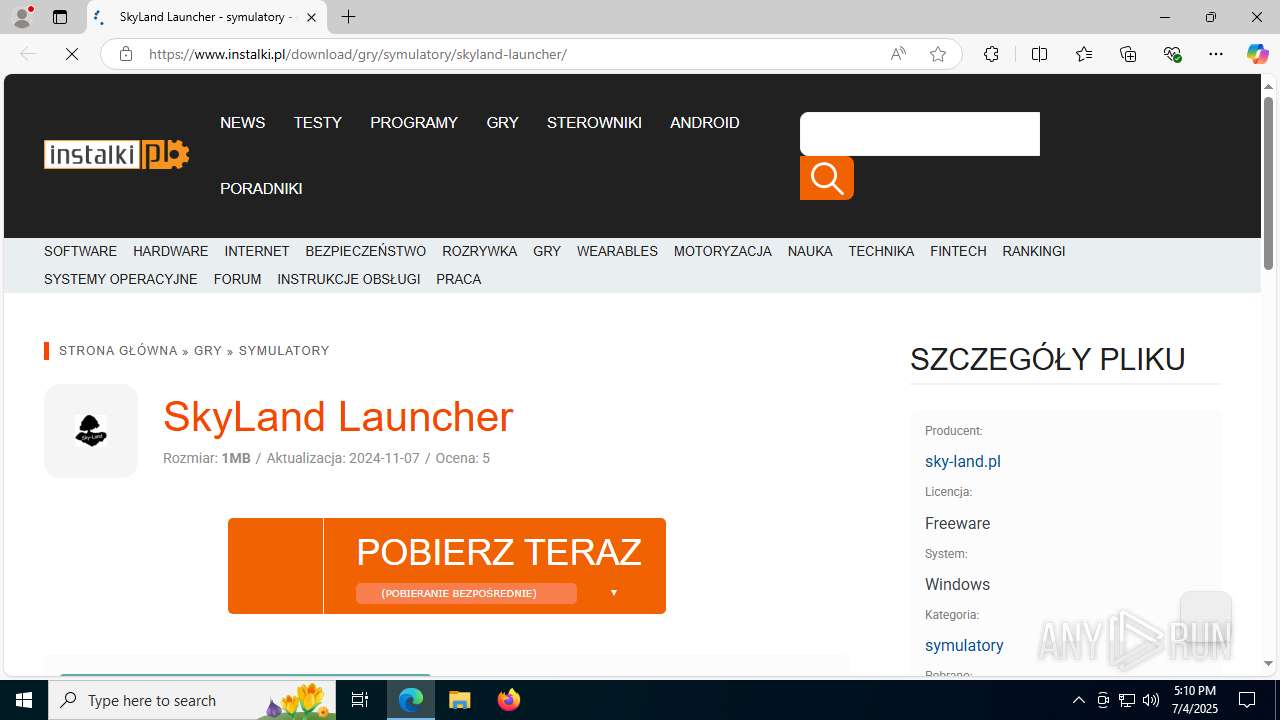This screenshot has height=720, width=1280.
Task: Stop page loading with the X button
Action: [72, 54]
